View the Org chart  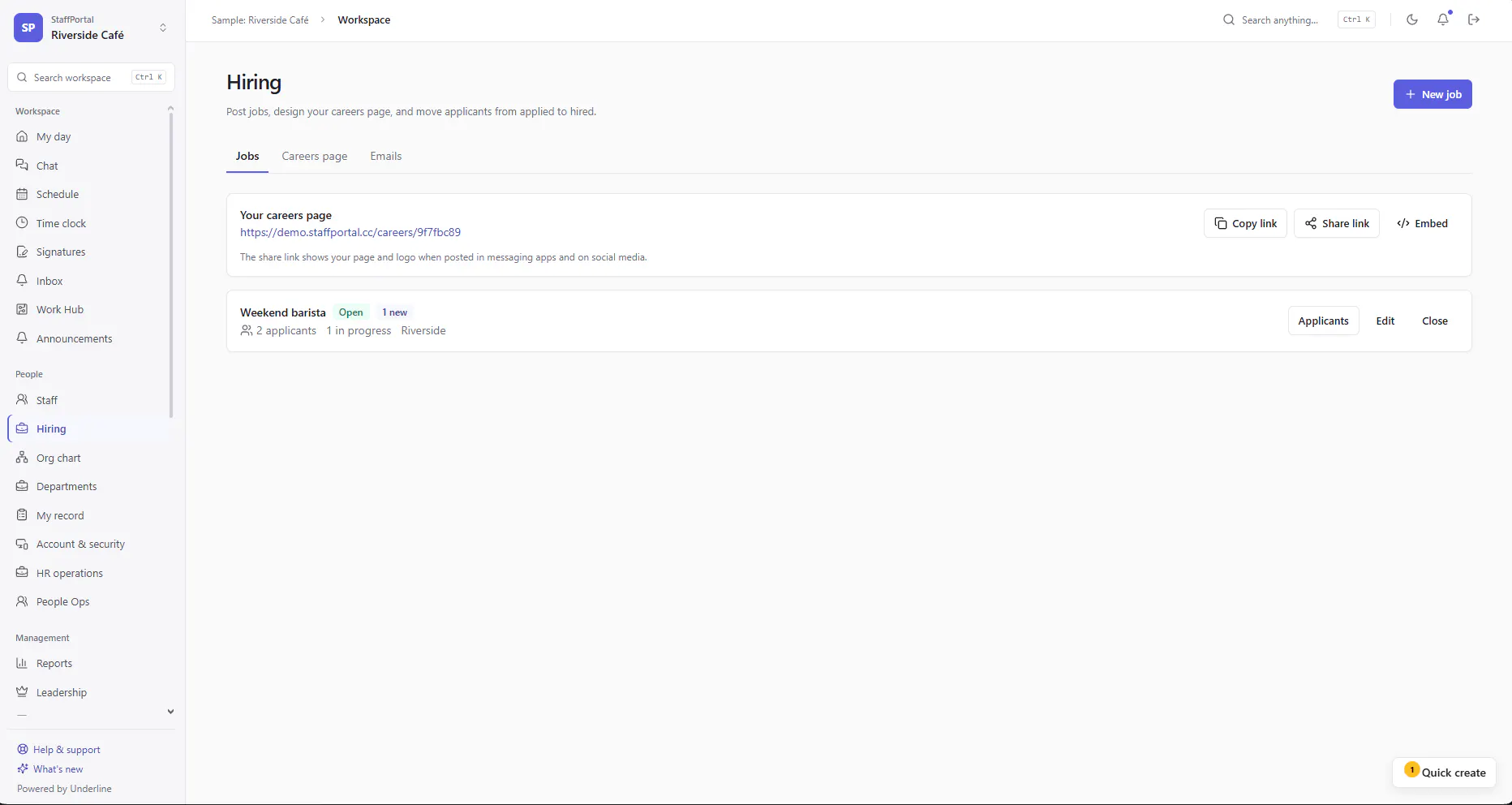pyautogui.click(x=89, y=458)
